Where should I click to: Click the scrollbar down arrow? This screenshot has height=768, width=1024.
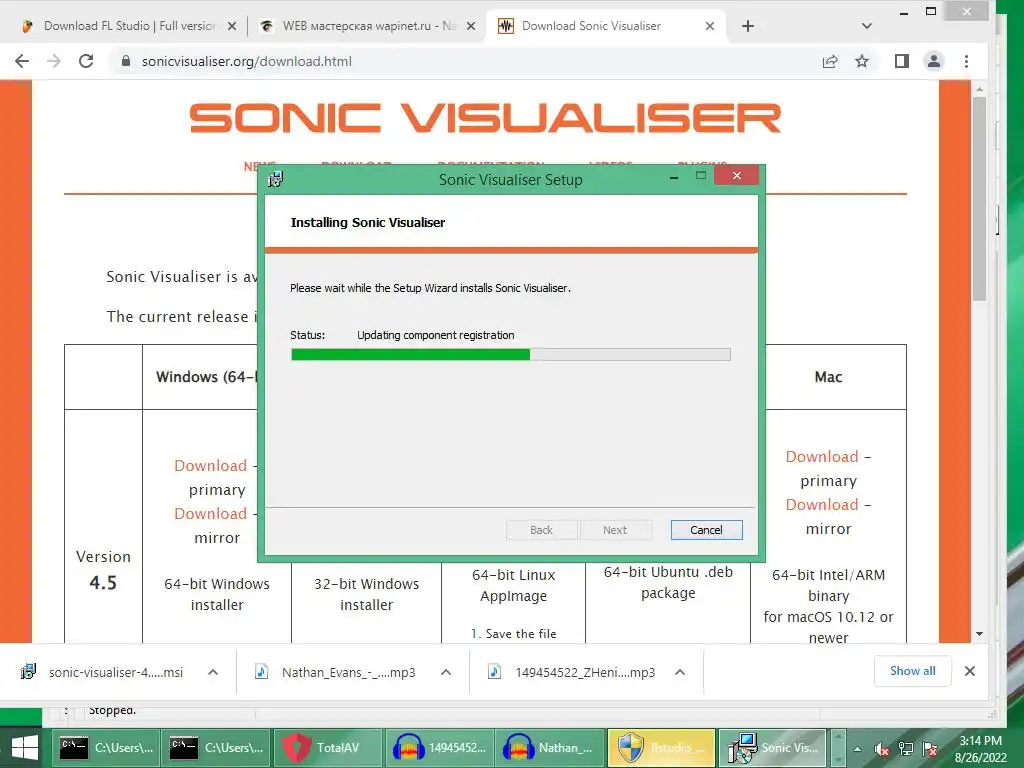(979, 633)
